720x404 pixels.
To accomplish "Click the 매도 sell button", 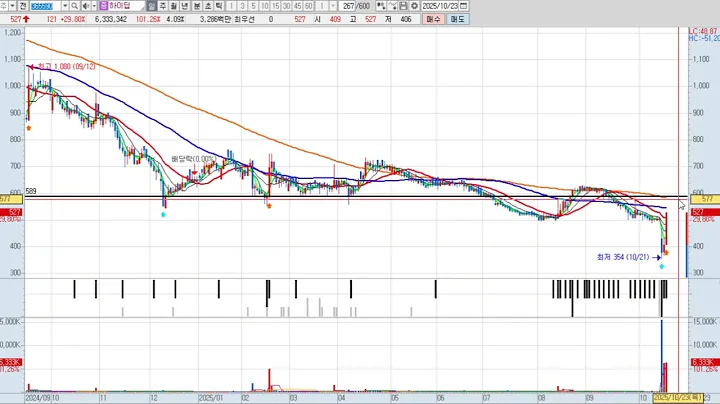I will (457, 19).
